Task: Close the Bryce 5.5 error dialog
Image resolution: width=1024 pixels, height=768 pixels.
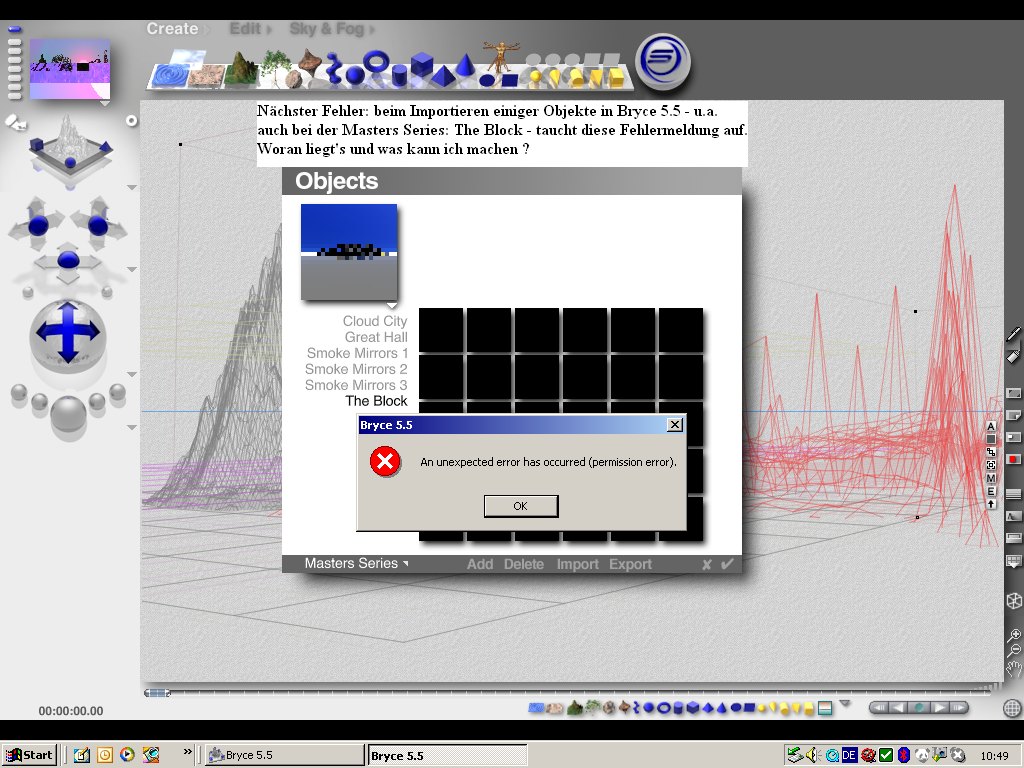Action: pos(675,425)
